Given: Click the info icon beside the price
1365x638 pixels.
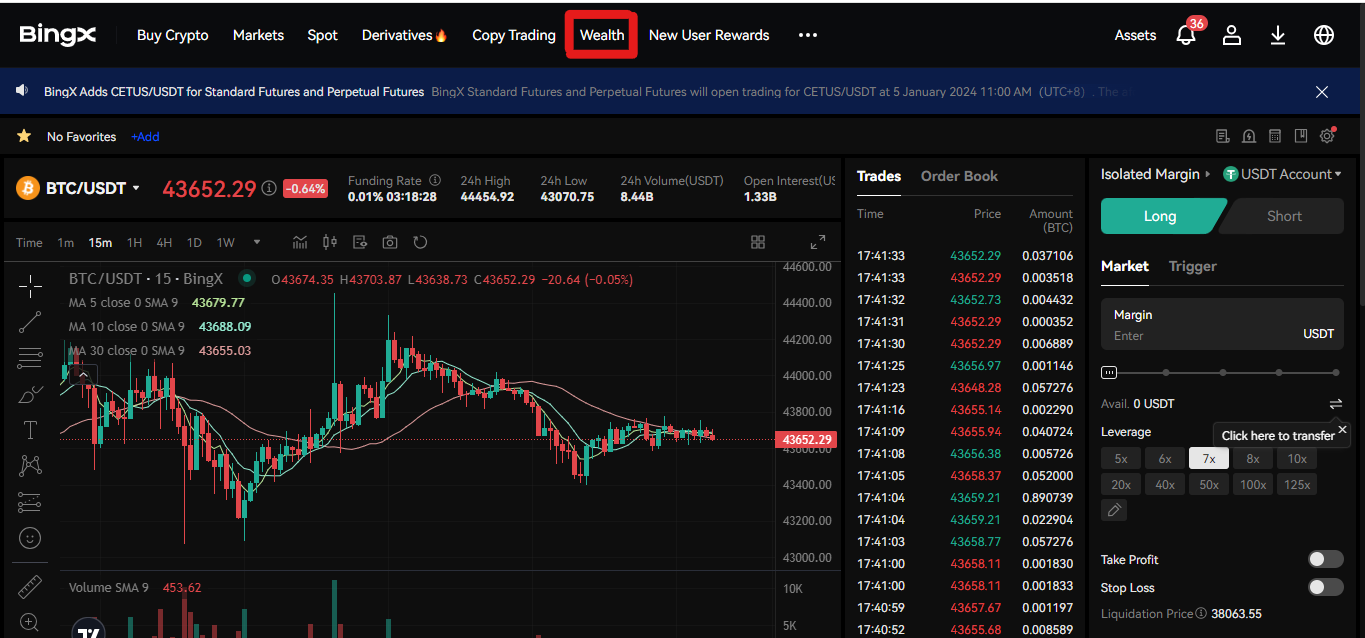Looking at the screenshot, I should click(268, 188).
